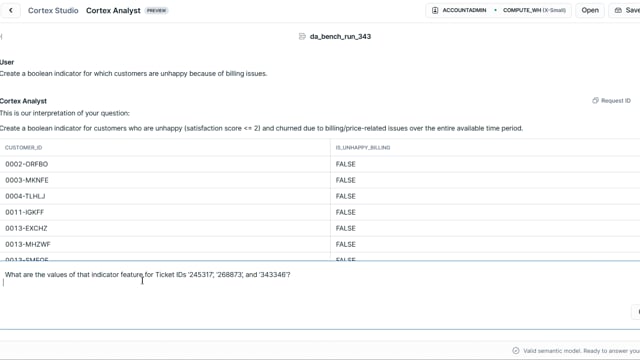Select the da_bench_run_343 file name

tap(340, 36)
